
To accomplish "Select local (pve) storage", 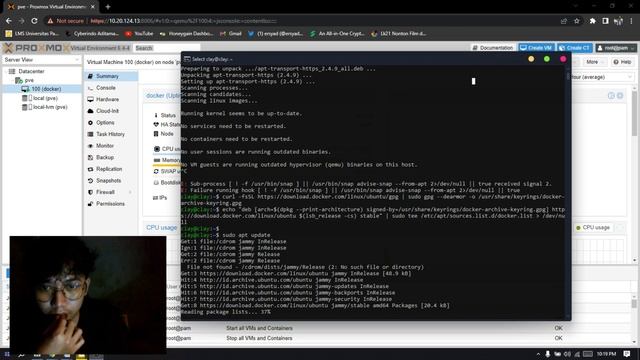I will tap(45, 98).
